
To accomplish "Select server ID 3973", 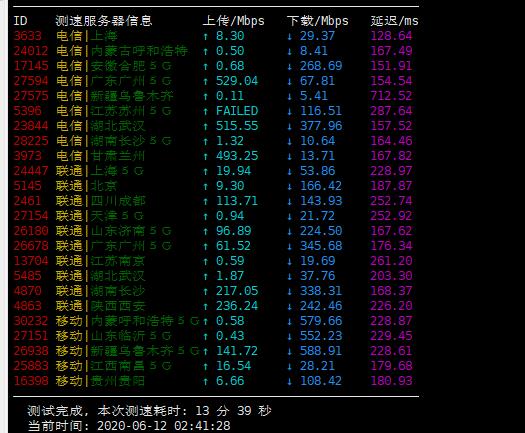I will 27,156.
